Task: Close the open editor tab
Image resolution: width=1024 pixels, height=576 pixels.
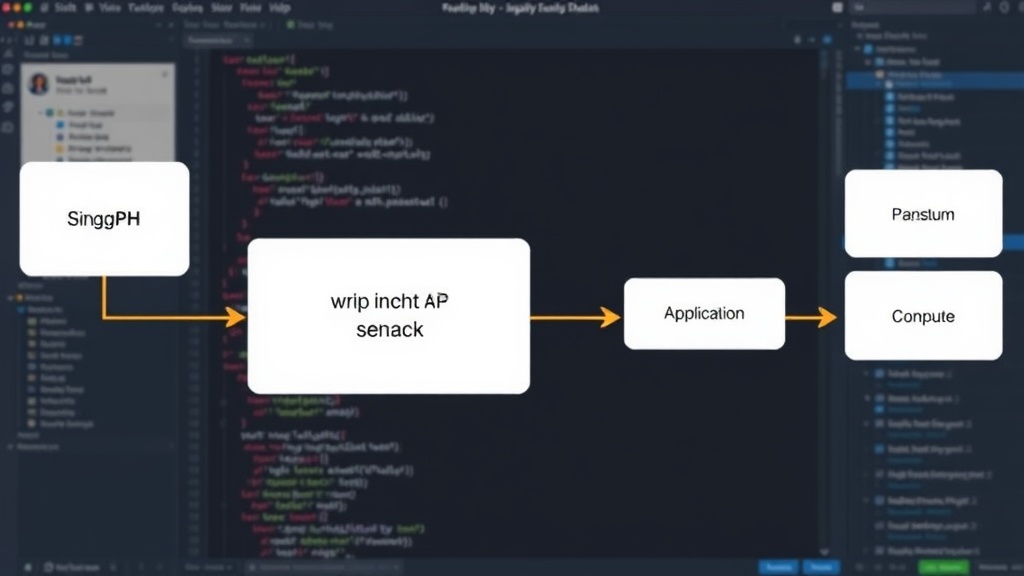Action: click(x=246, y=40)
